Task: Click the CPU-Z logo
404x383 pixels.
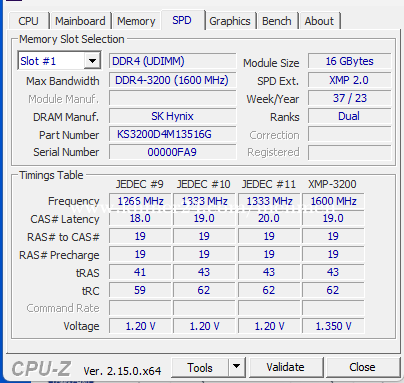Action: click(41, 369)
